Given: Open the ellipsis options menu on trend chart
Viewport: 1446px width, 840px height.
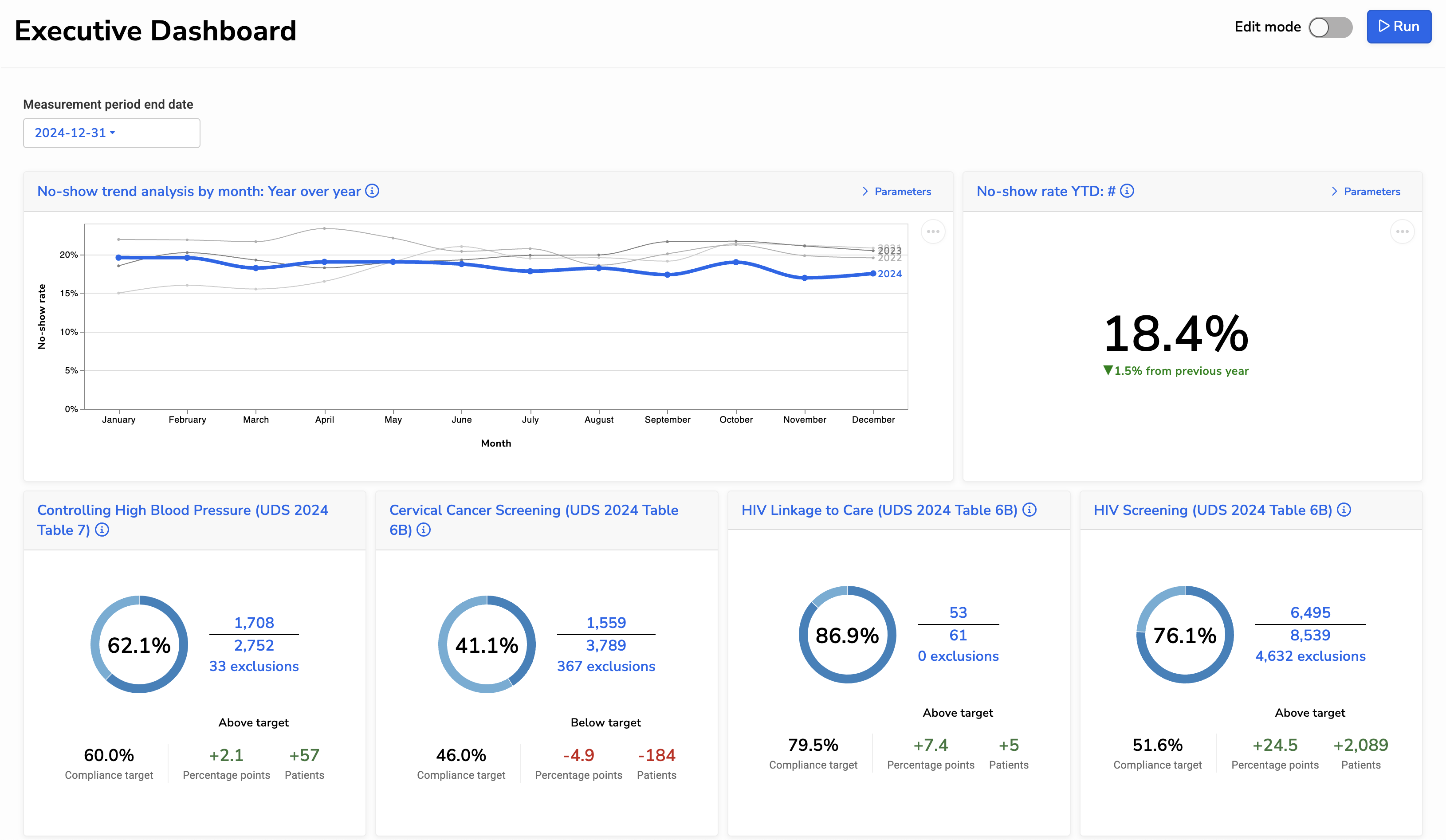Looking at the screenshot, I should pyautogui.click(x=933, y=231).
